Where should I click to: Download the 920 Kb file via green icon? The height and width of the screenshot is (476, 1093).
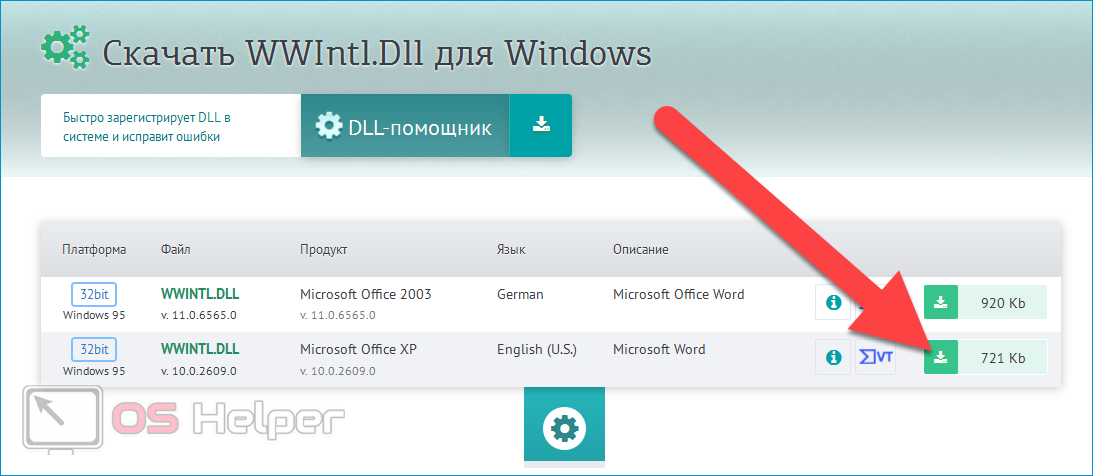(941, 302)
